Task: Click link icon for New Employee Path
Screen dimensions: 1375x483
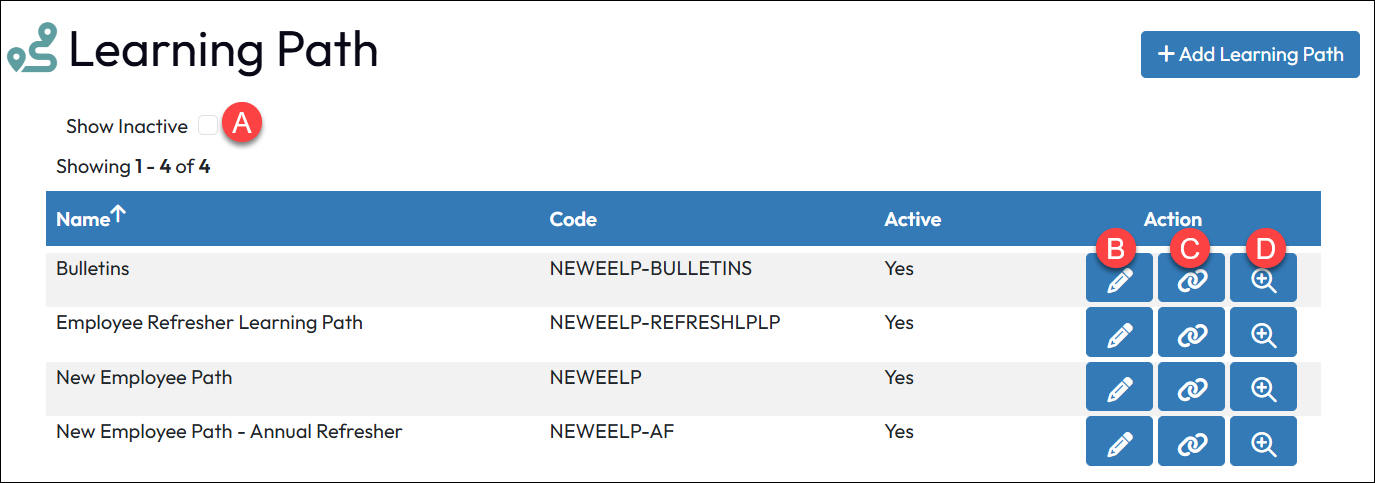Action: (x=1191, y=387)
